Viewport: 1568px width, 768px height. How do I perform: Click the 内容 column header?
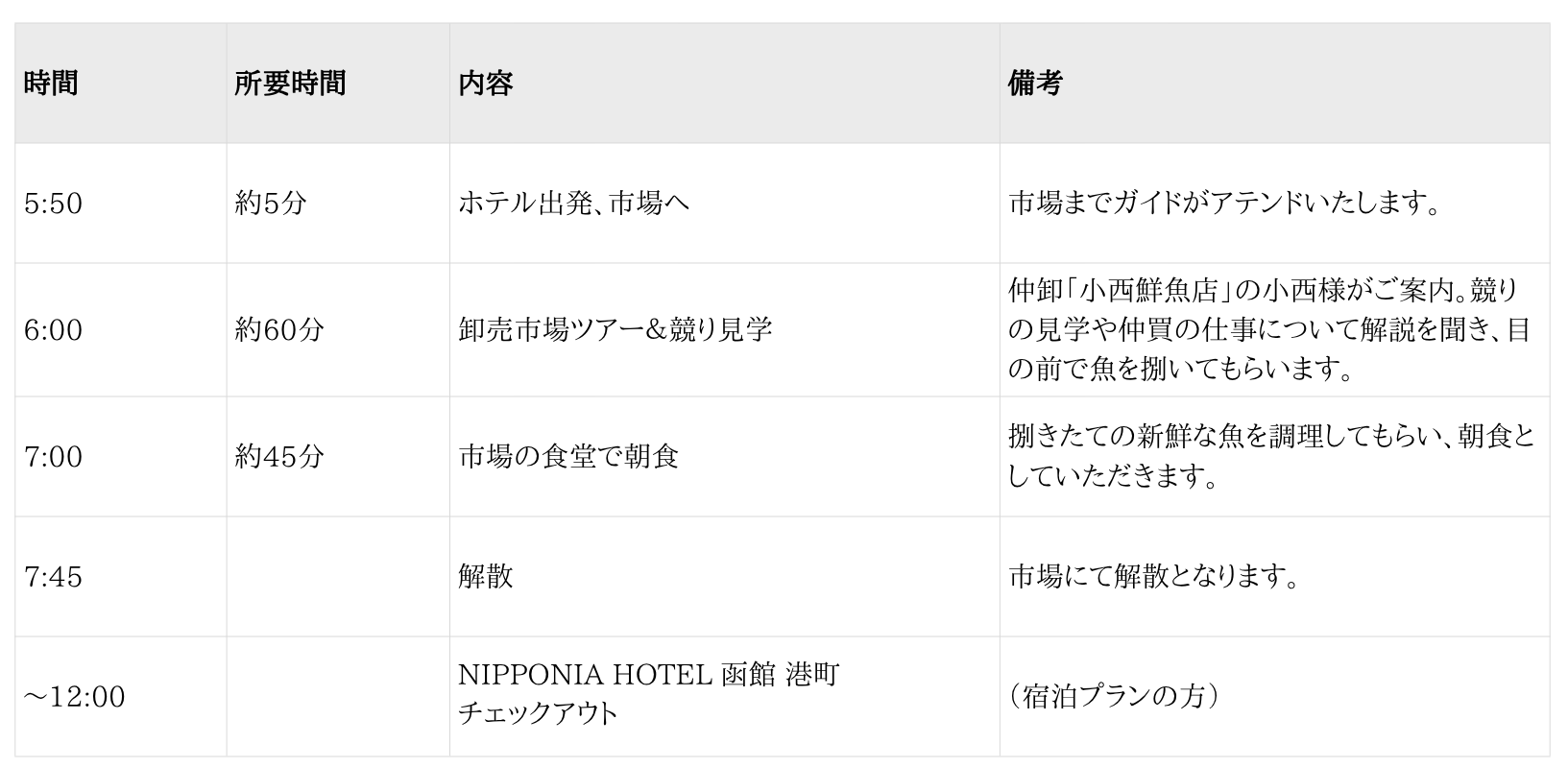pyautogui.click(x=486, y=84)
